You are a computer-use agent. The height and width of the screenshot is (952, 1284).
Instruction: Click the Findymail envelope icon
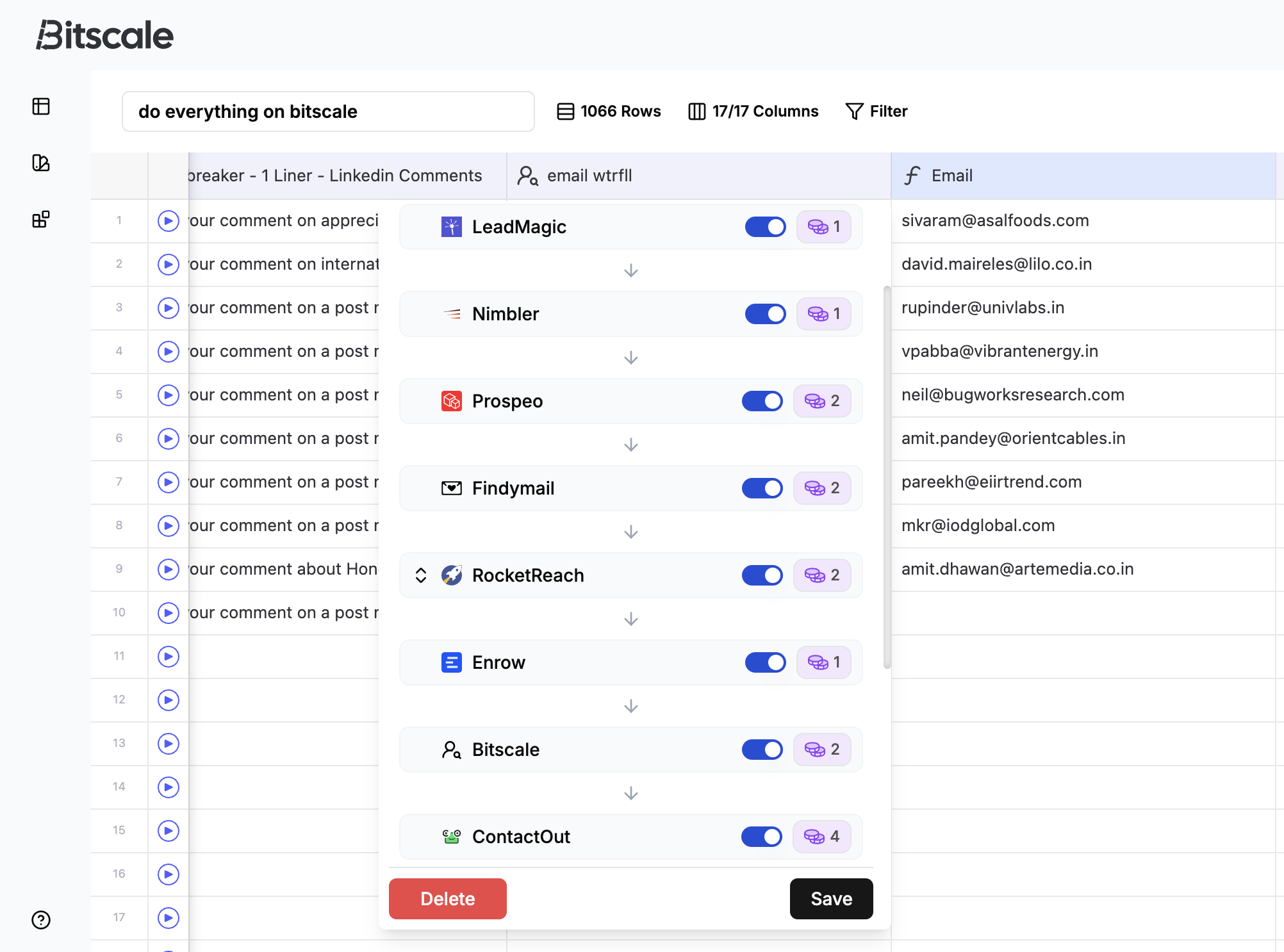tap(452, 488)
